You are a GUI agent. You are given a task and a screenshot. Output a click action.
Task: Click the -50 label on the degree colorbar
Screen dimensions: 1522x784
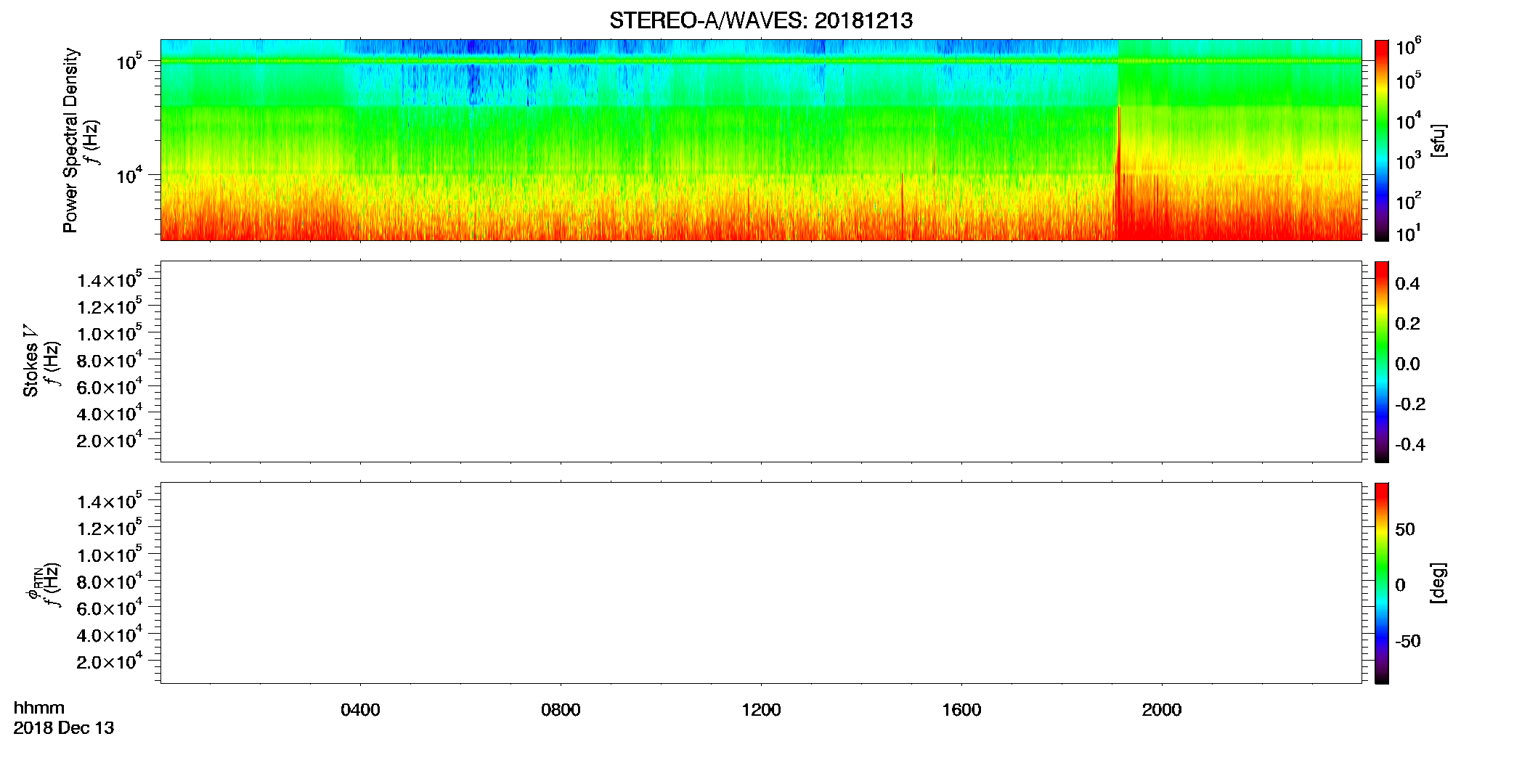click(x=1408, y=642)
